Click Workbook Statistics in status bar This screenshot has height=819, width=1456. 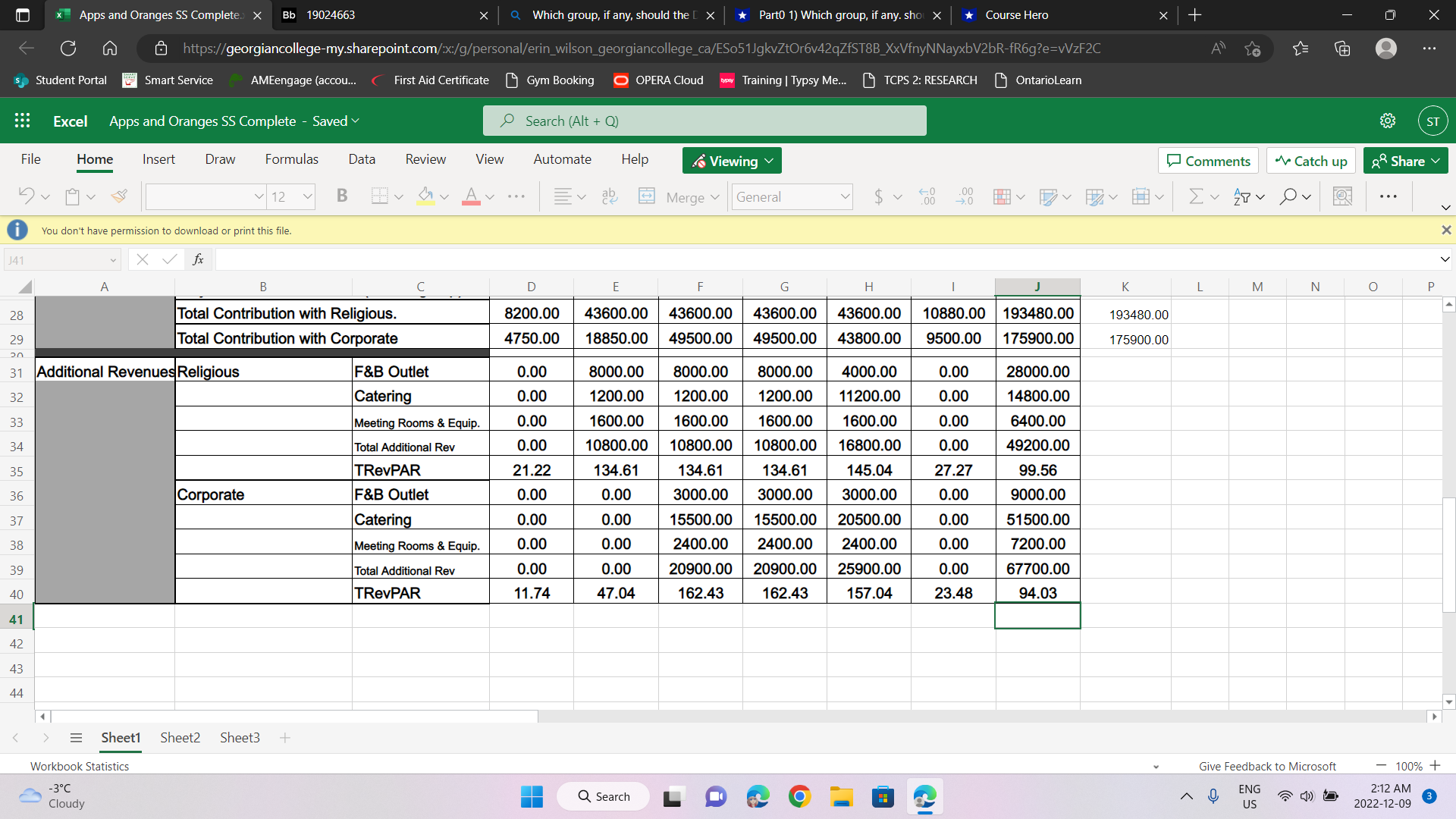tap(80, 766)
